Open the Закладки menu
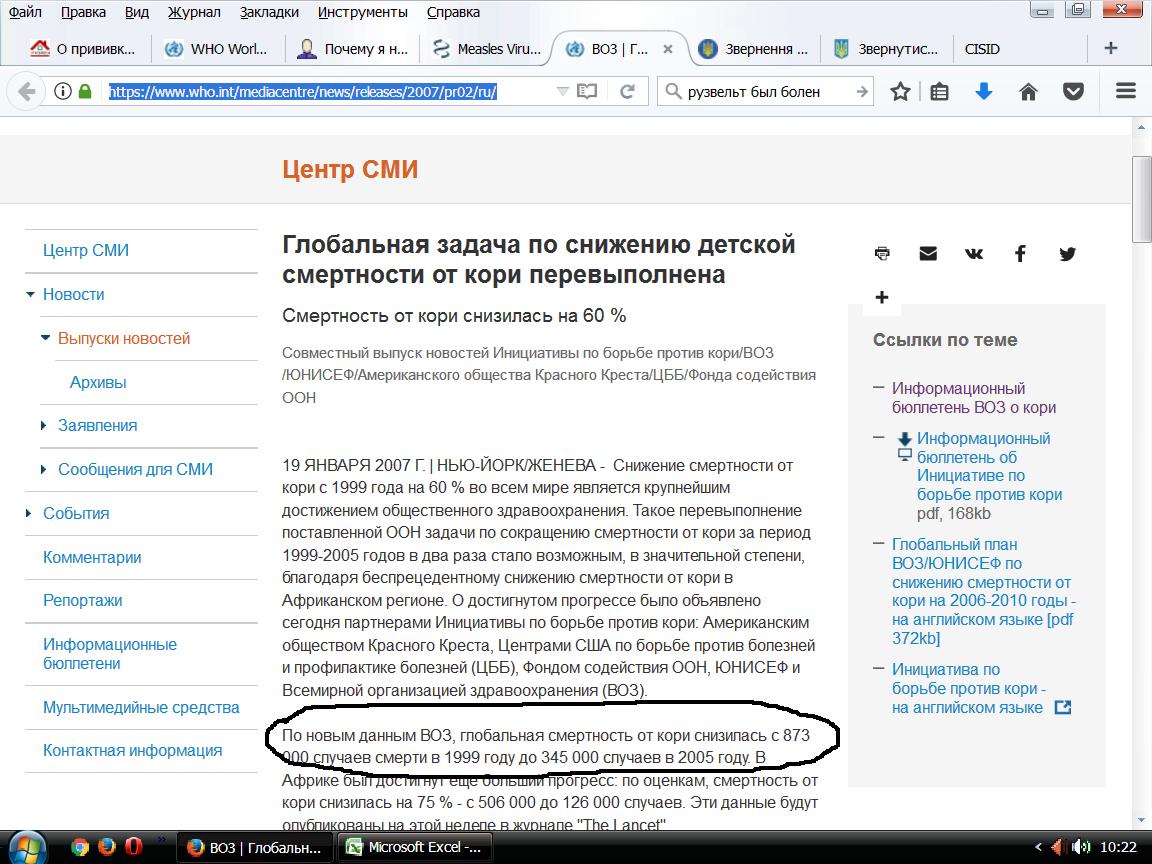Screen dimensions: 1152x864 coord(269,12)
